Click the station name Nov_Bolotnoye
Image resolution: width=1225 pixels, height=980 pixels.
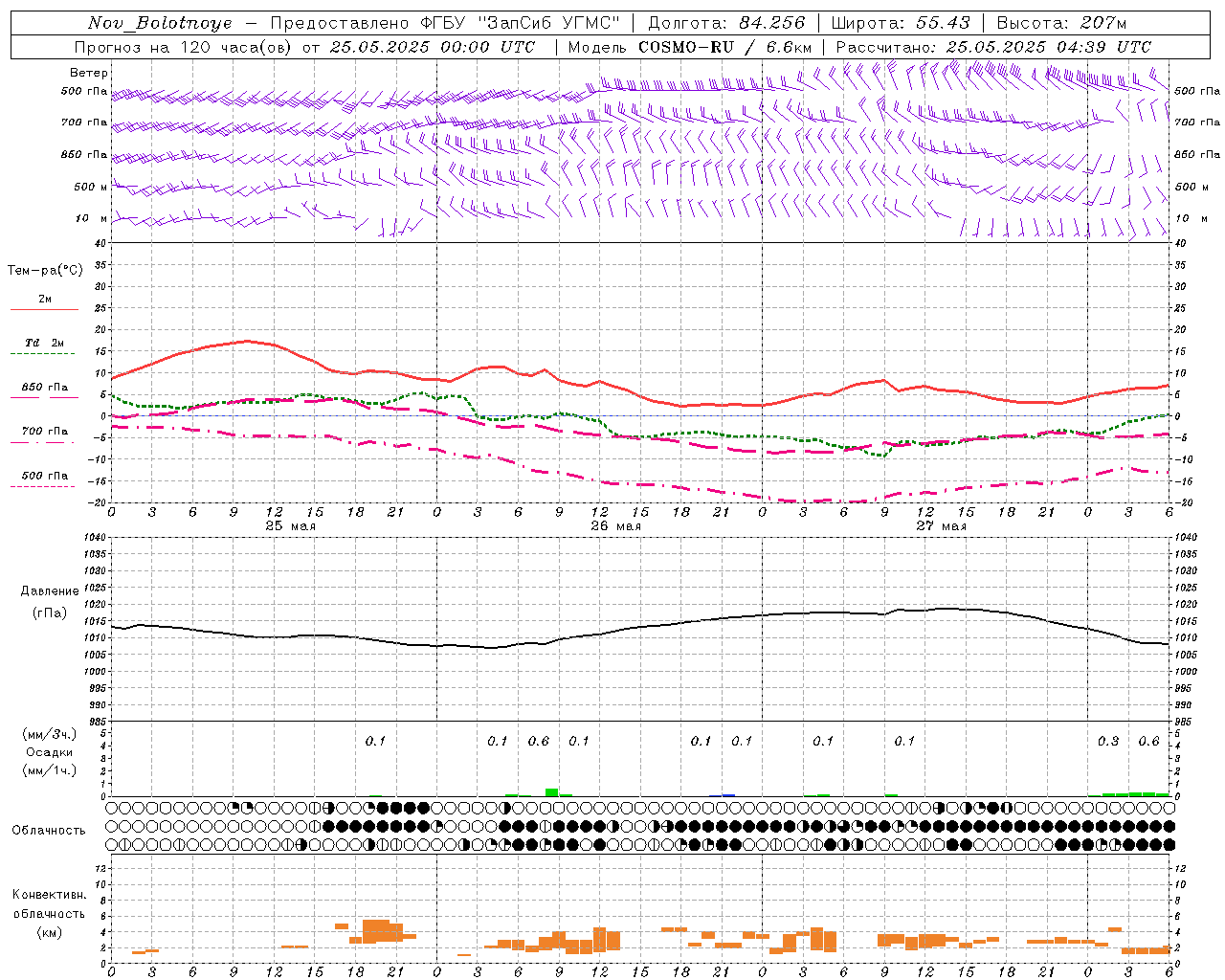(x=160, y=23)
